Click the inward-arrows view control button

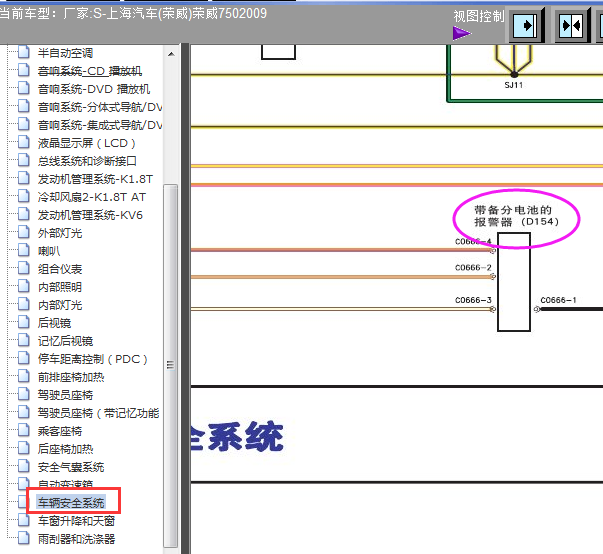click(x=571, y=26)
